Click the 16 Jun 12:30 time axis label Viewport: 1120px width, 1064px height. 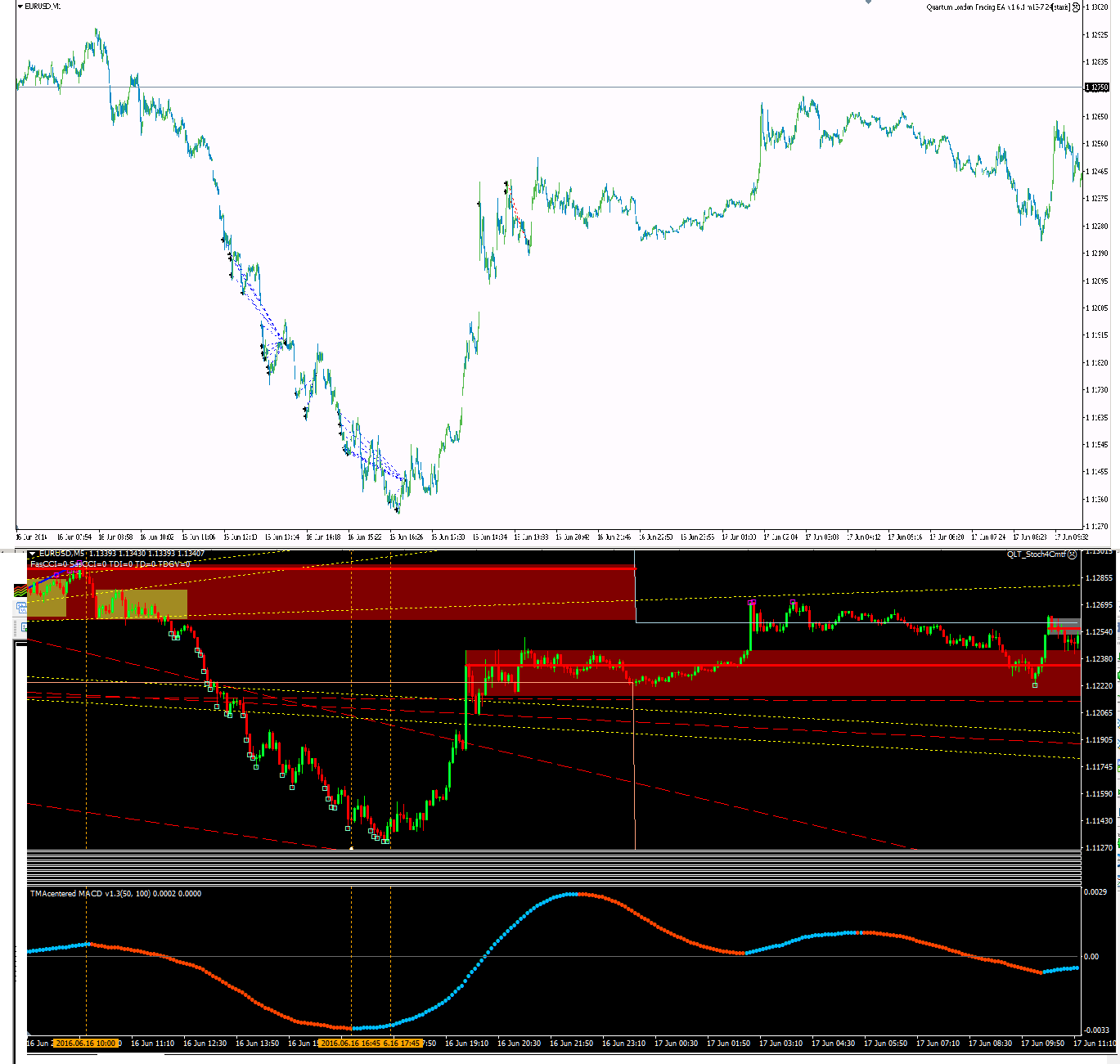(205, 1044)
